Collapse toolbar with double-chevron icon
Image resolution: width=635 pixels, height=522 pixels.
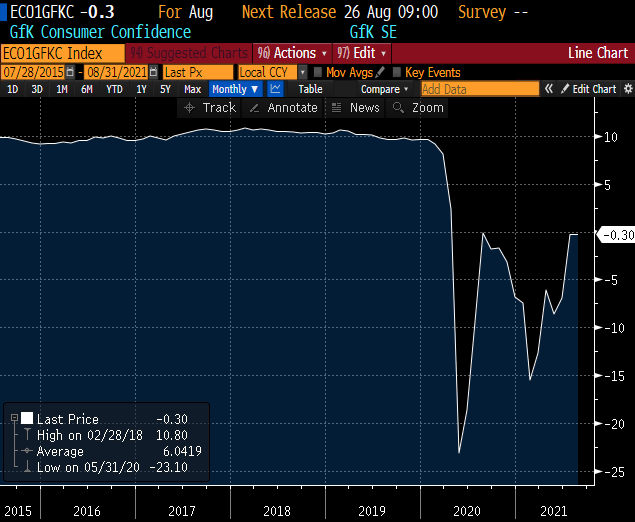click(x=549, y=89)
